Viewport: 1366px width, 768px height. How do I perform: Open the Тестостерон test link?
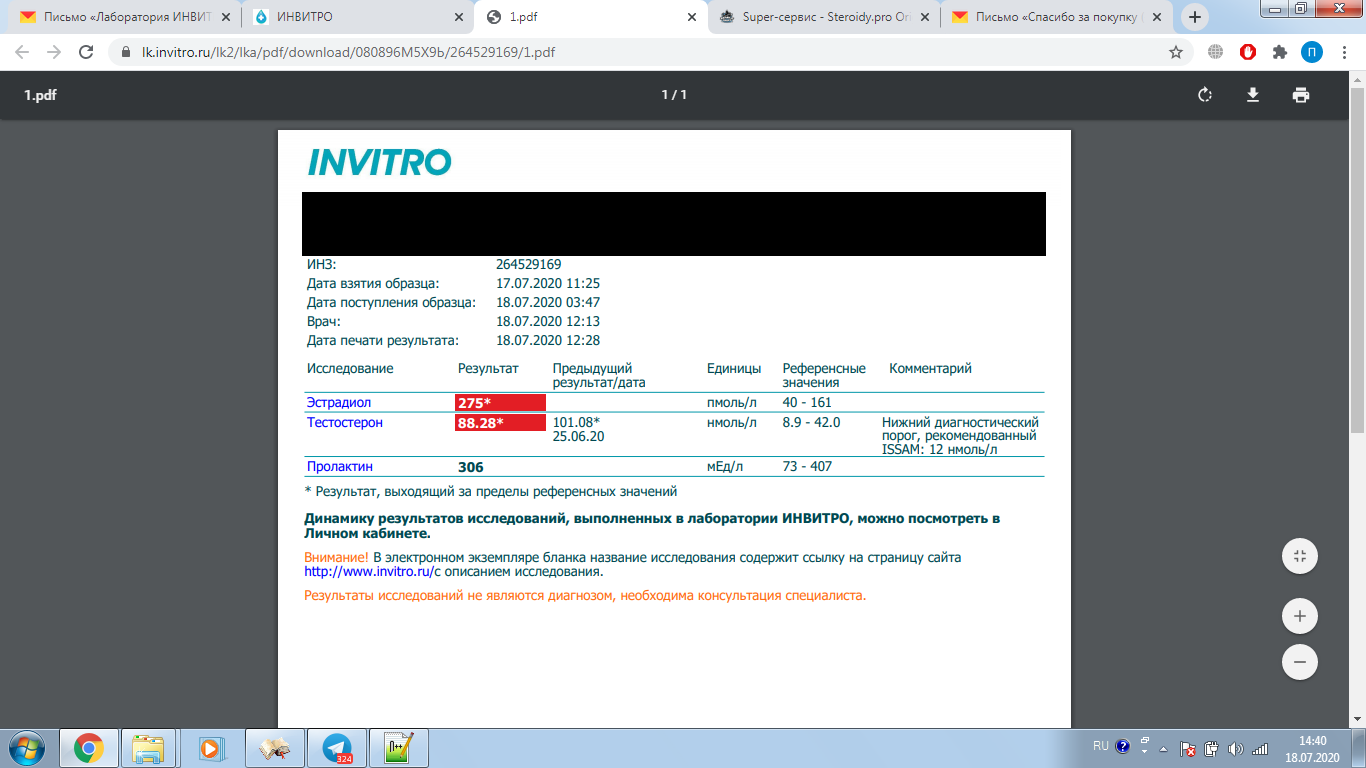pos(344,423)
